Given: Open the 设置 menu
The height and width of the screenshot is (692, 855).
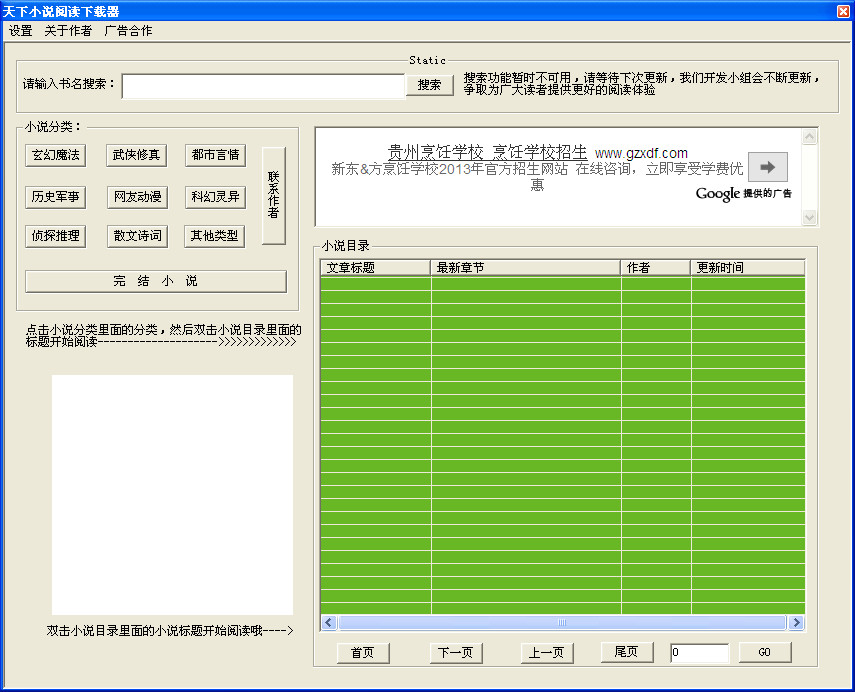Looking at the screenshot, I should [x=19, y=31].
